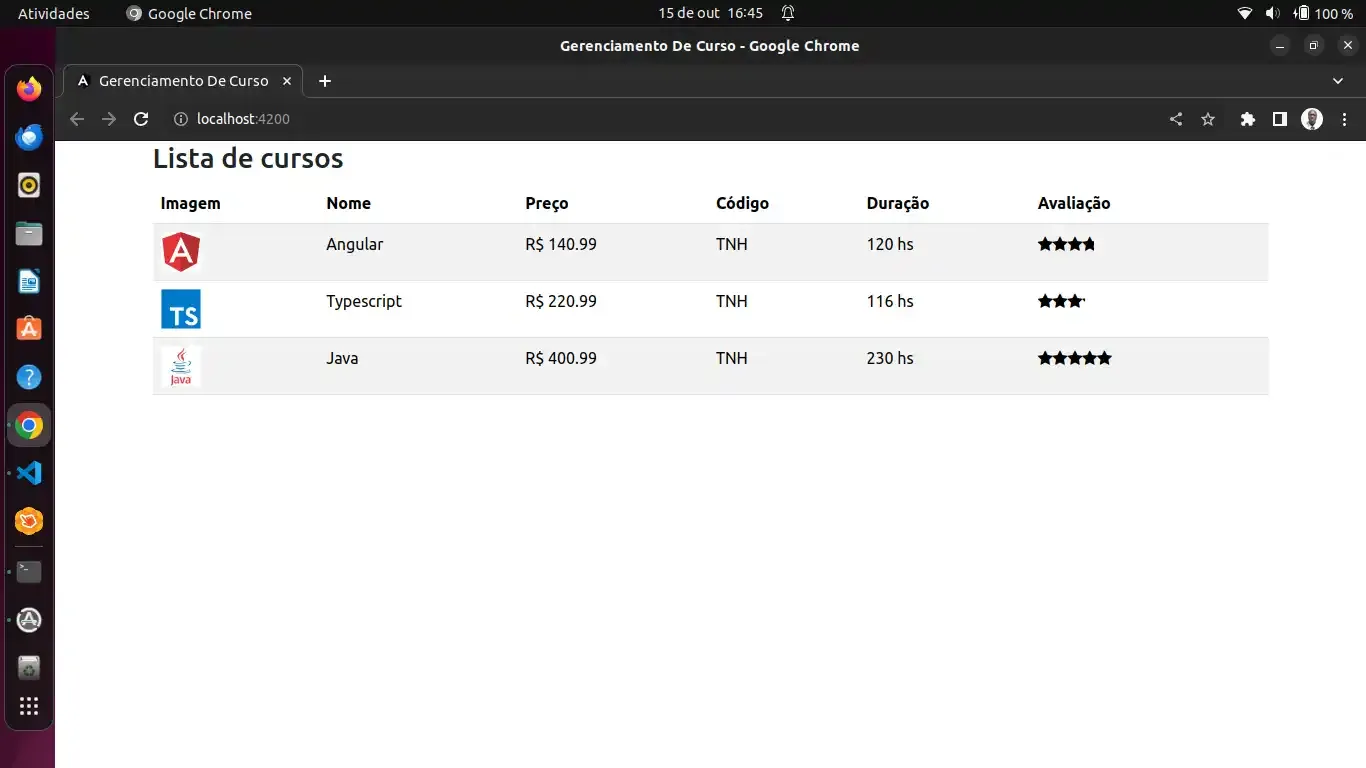The image size is (1366, 768).
Task: Click the Typescript star rating
Action: (1062, 301)
